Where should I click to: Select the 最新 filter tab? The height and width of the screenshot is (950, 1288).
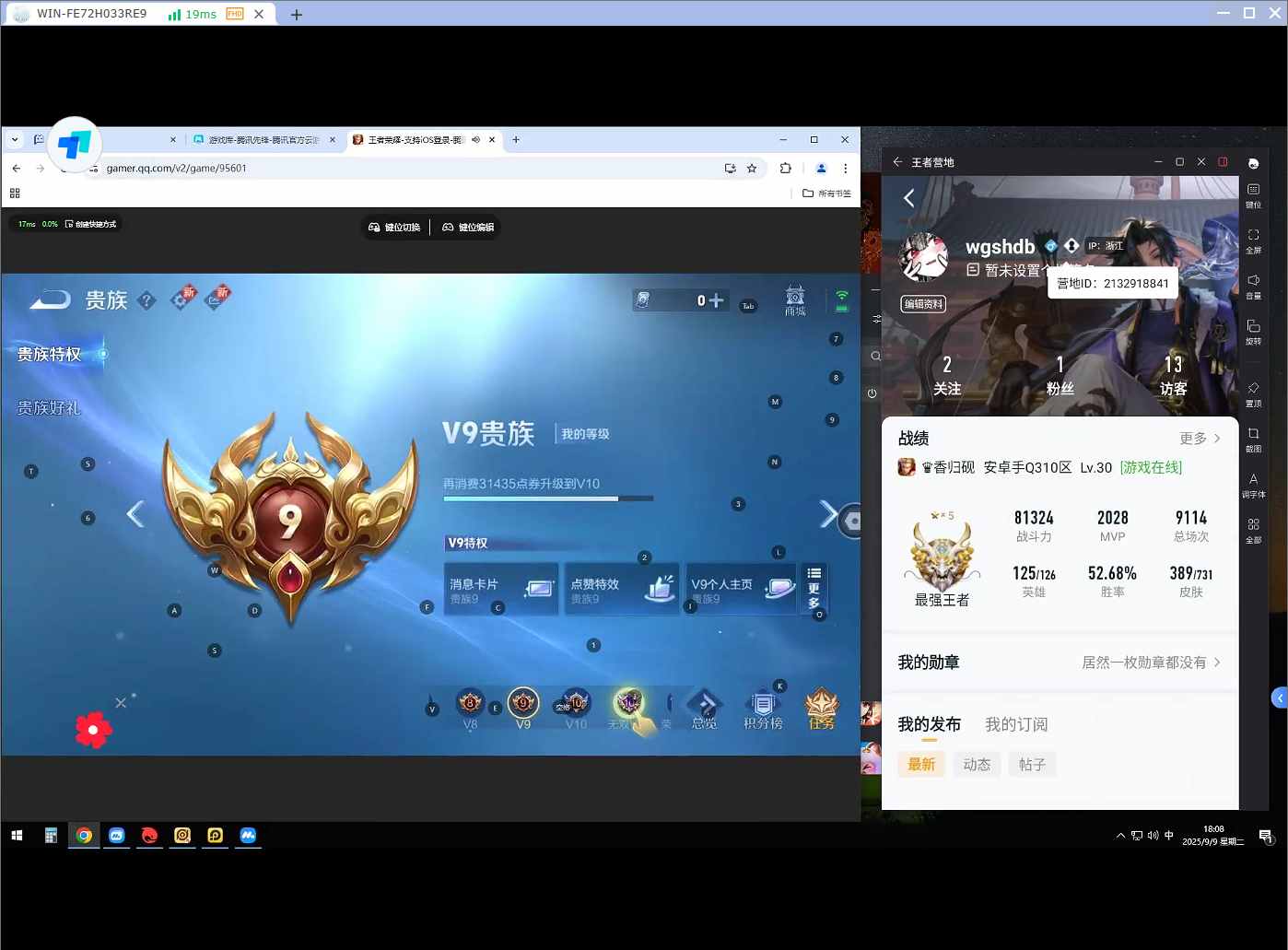tap(921, 765)
